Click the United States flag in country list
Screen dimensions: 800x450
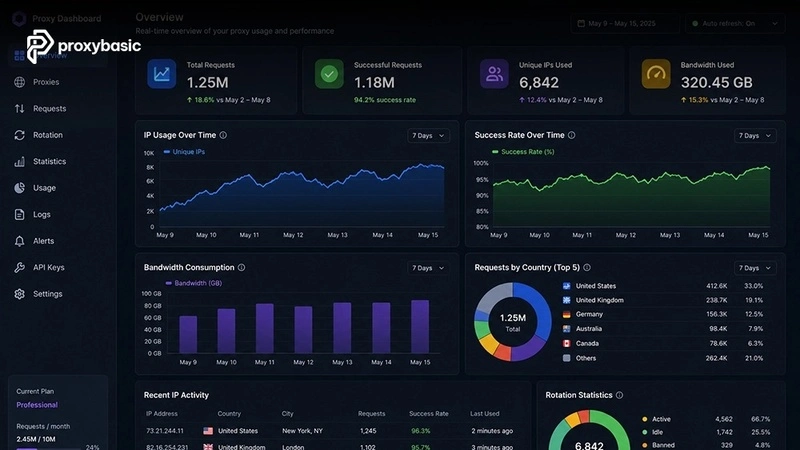click(x=566, y=286)
